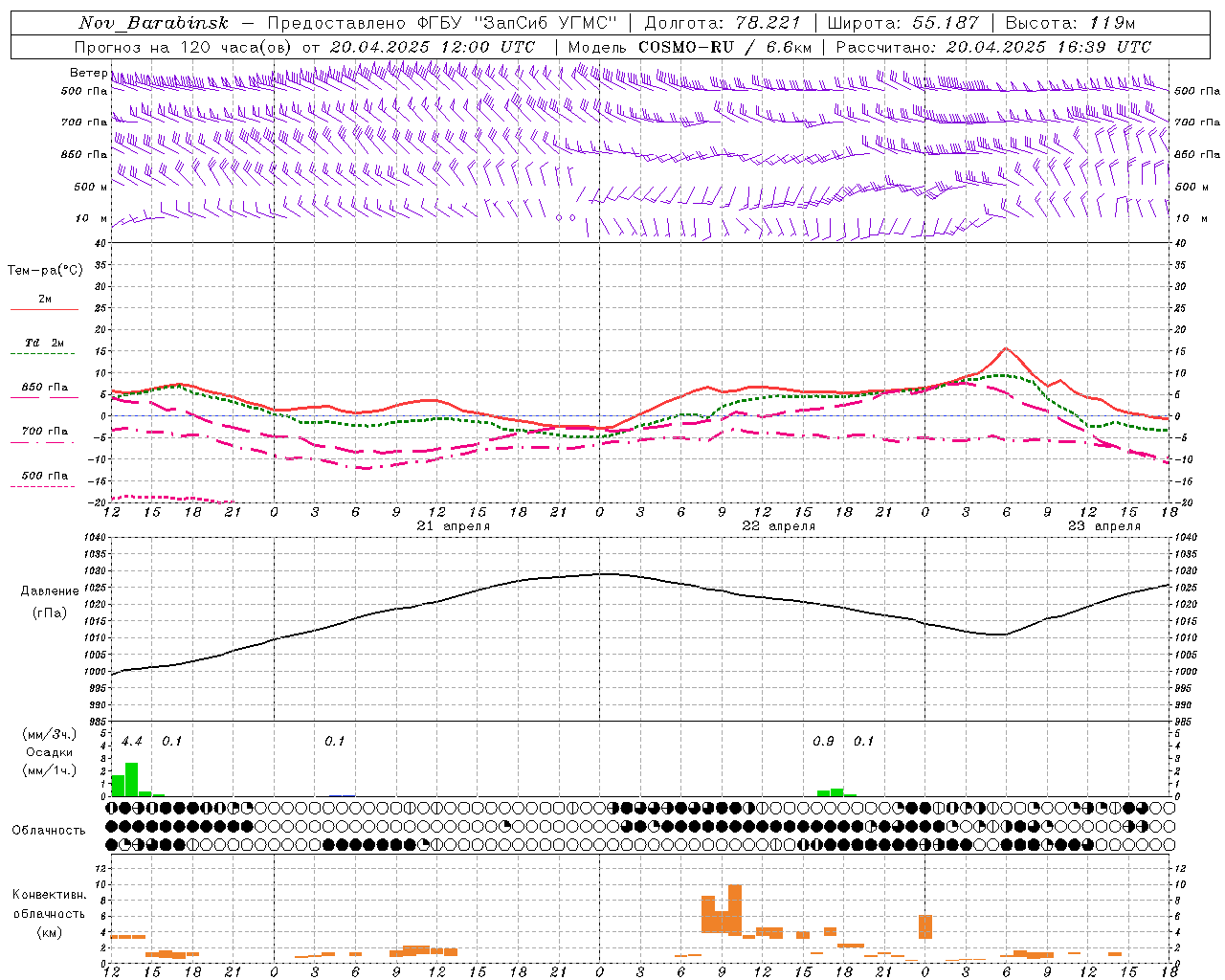Click the Давление pressure panel label
The width and height of the screenshot is (1225, 980).
click(x=49, y=591)
